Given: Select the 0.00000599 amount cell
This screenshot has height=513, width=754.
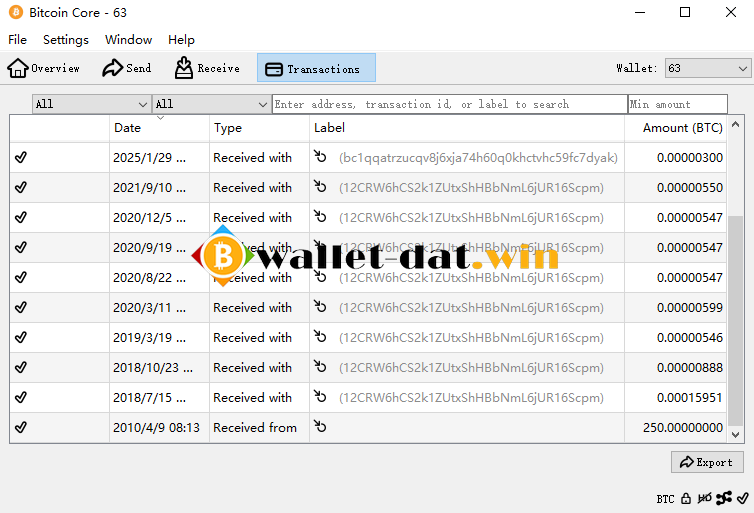Looking at the screenshot, I should click(x=676, y=308).
